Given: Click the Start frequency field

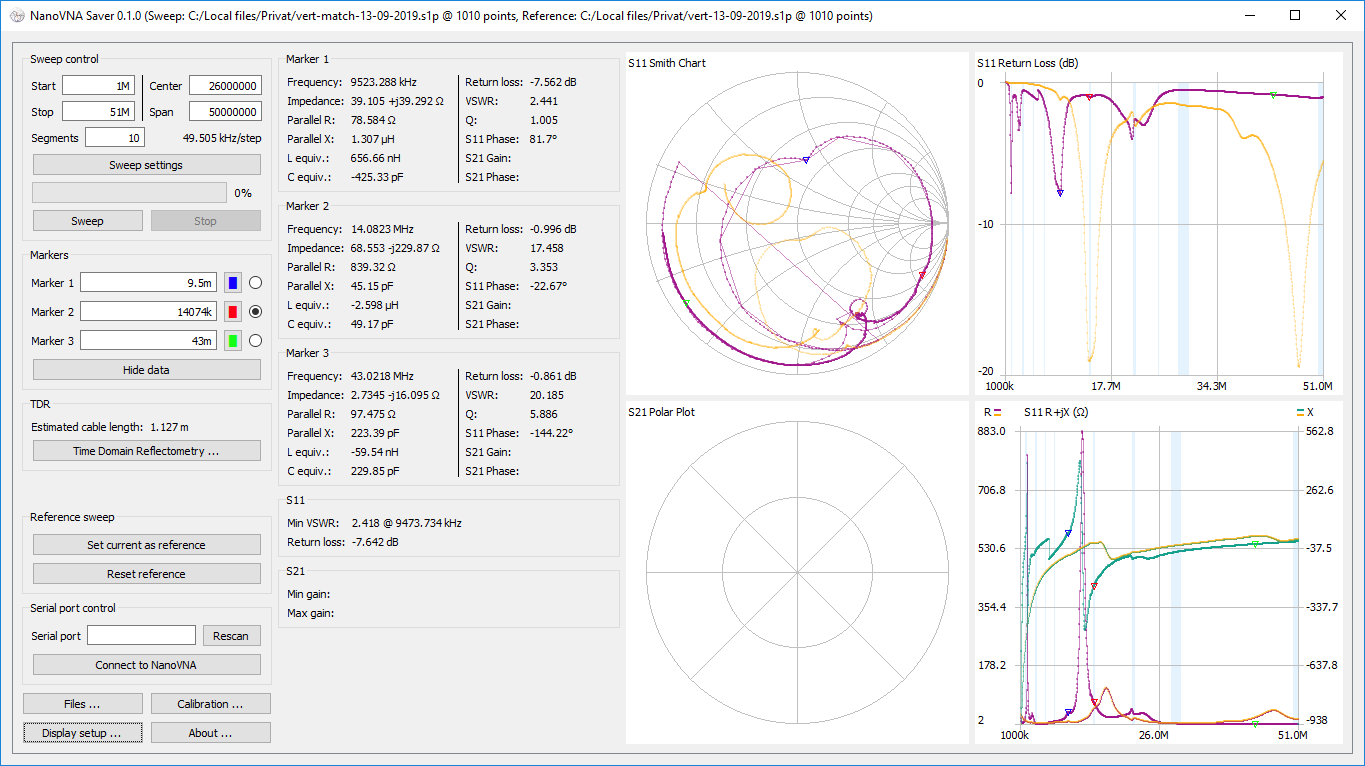Looking at the screenshot, I should [98, 86].
